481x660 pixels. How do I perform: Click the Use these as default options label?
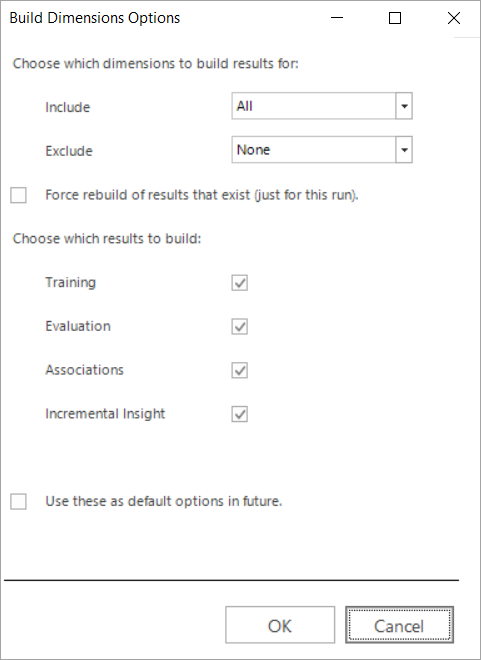[x=164, y=501]
